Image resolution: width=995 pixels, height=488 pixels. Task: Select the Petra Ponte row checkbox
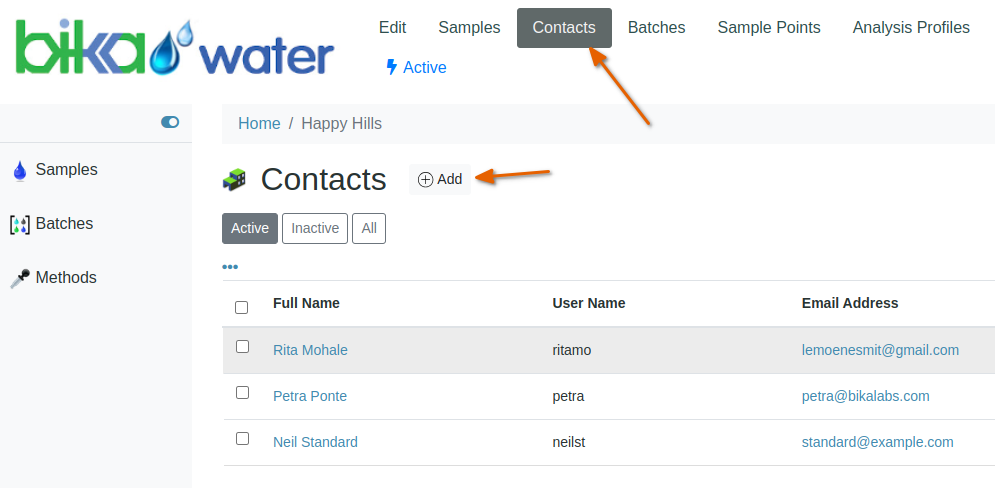pyautogui.click(x=242, y=393)
